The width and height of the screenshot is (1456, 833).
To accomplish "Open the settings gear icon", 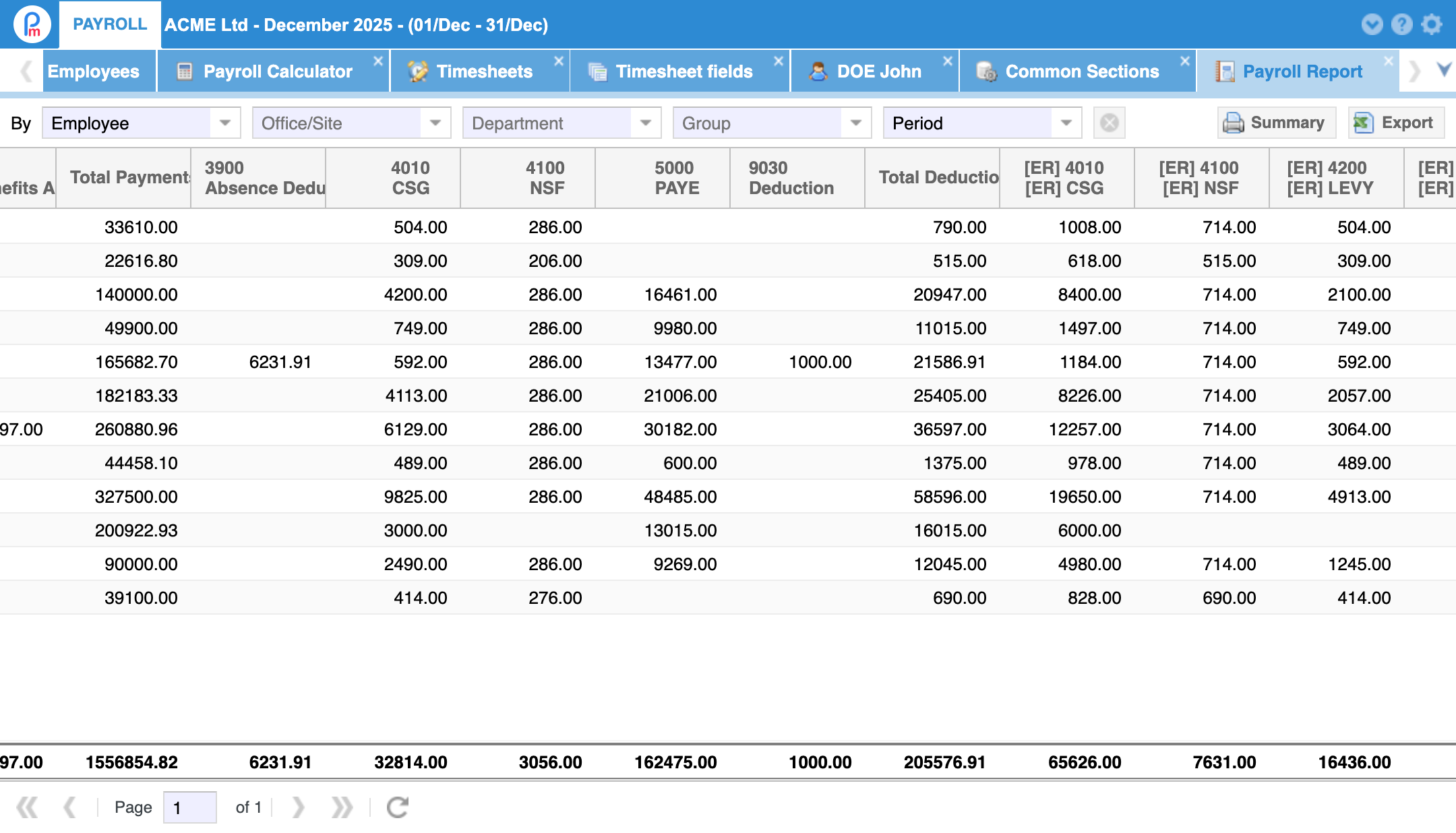I will [x=1431, y=24].
